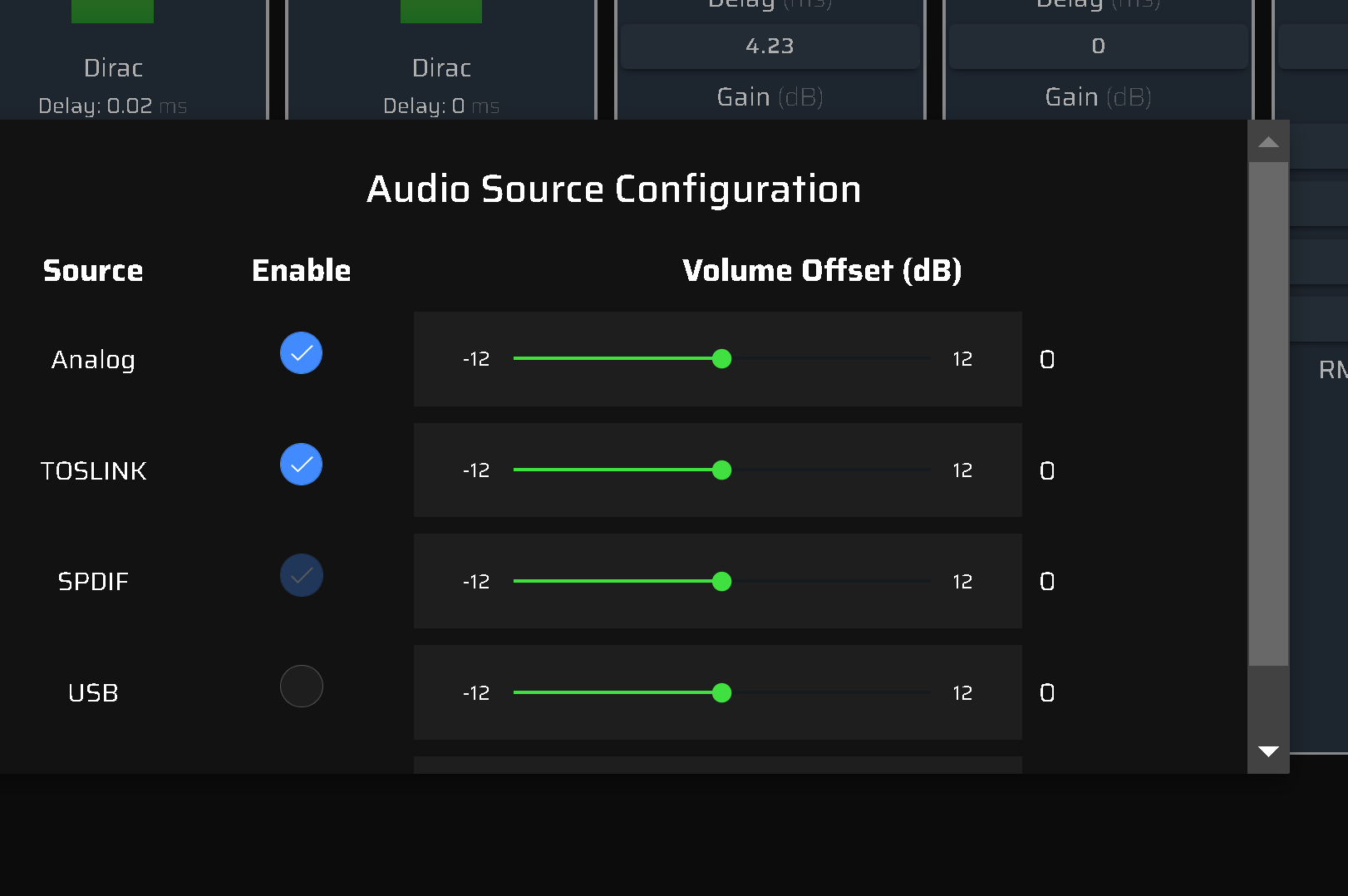
Task: Click the TOSLINK volume offset slider handle
Action: click(722, 470)
